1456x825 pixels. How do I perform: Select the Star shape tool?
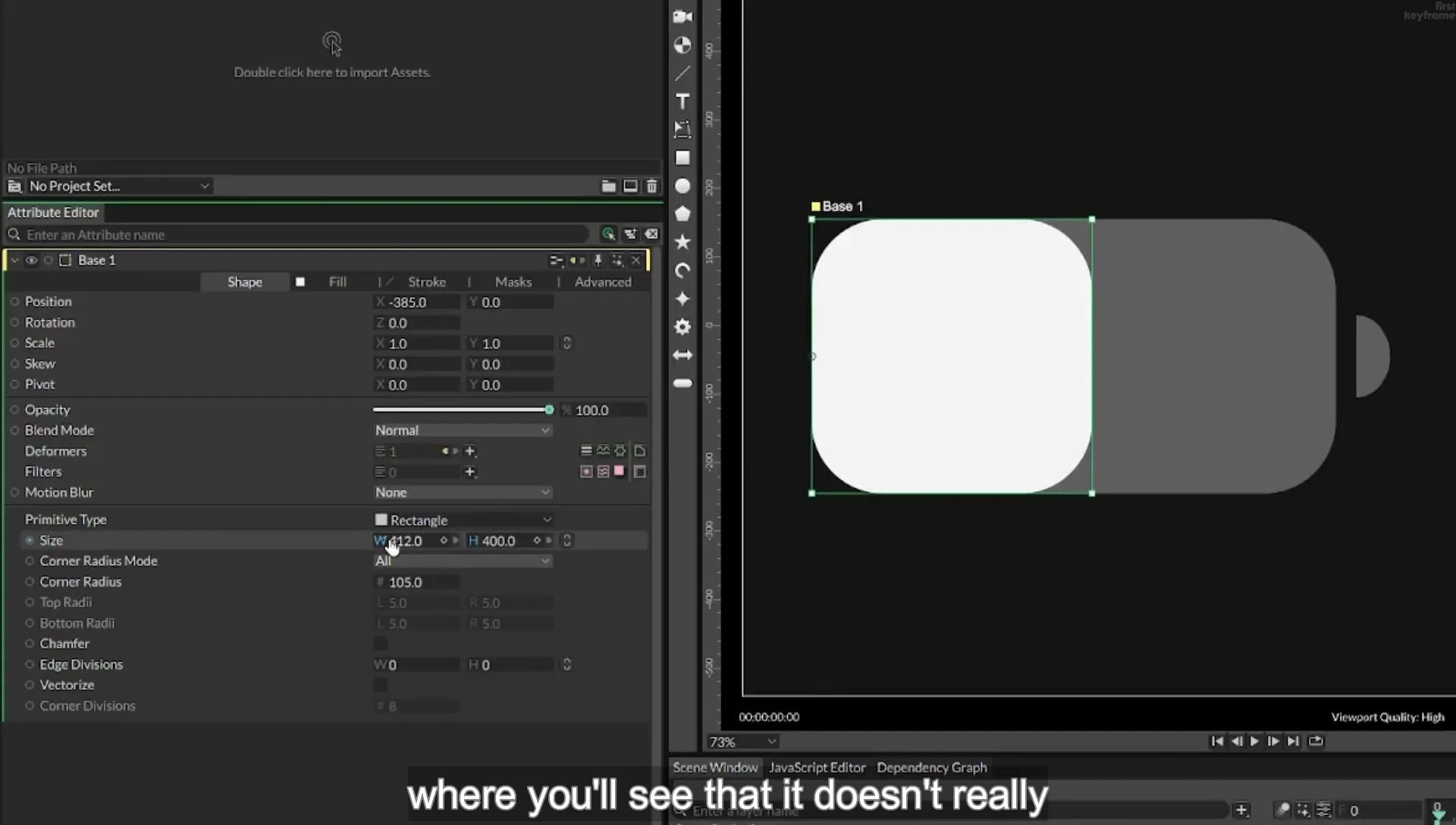(682, 242)
